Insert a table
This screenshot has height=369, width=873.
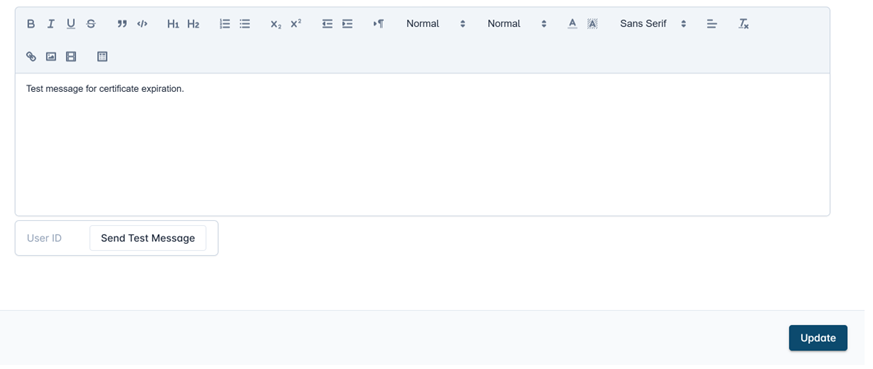click(102, 56)
